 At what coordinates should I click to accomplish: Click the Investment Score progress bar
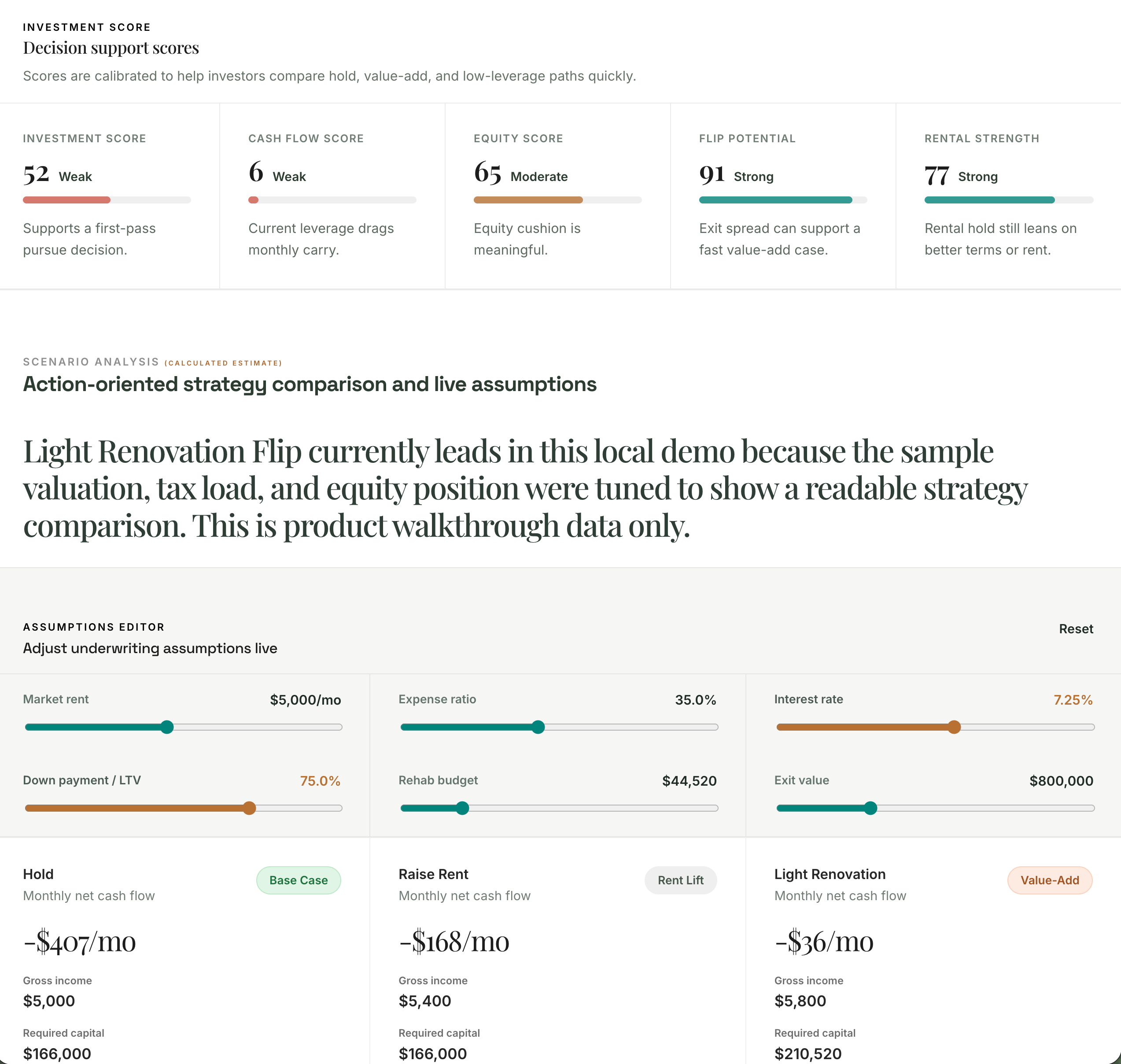coord(107,199)
